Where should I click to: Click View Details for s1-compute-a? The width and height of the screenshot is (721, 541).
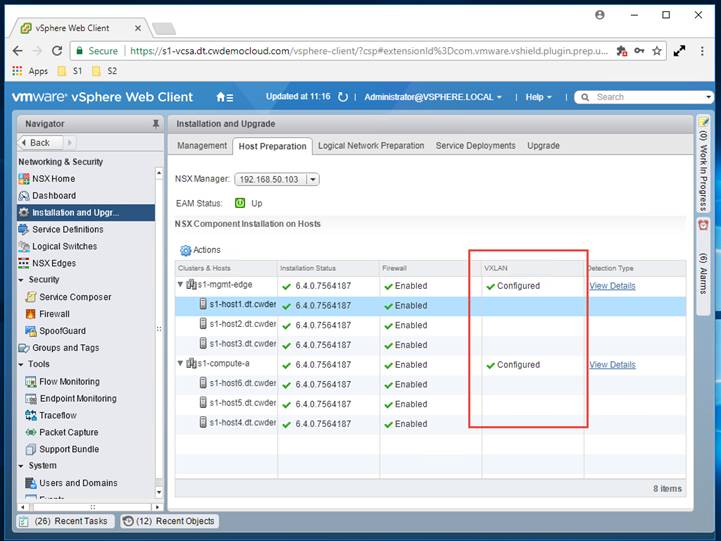coord(612,365)
